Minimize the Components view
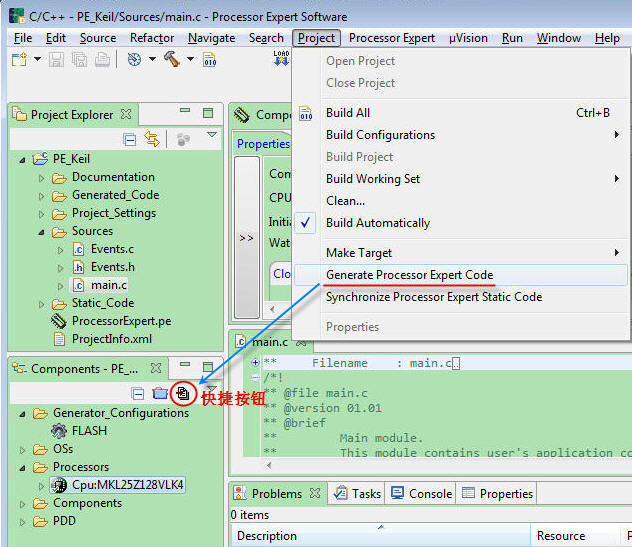632x547 pixels. click(x=185, y=364)
